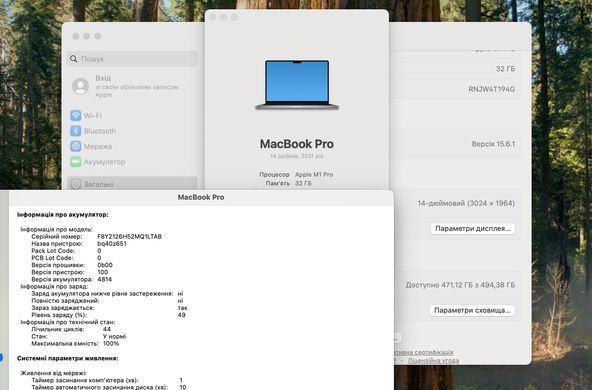The image size is (592, 390).
Task: Open Bluetooth settings via its sidebar icon
Action: pyautogui.click(x=76, y=131)
